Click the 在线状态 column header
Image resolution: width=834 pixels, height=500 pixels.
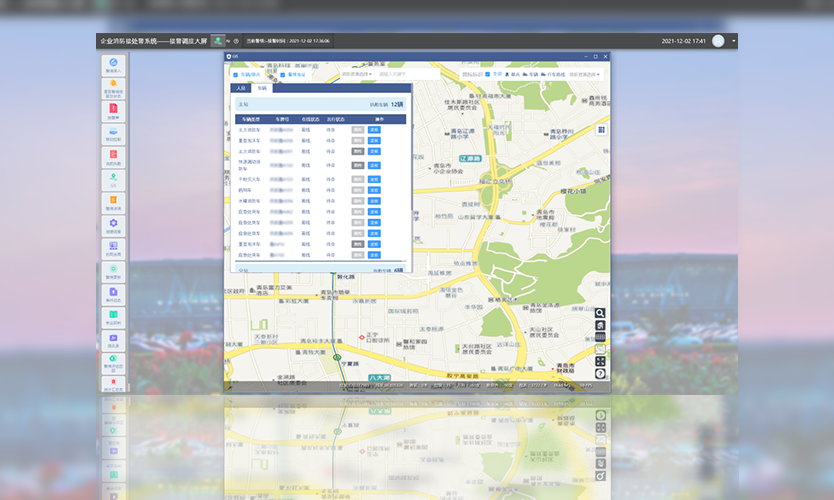pos(310,120)
